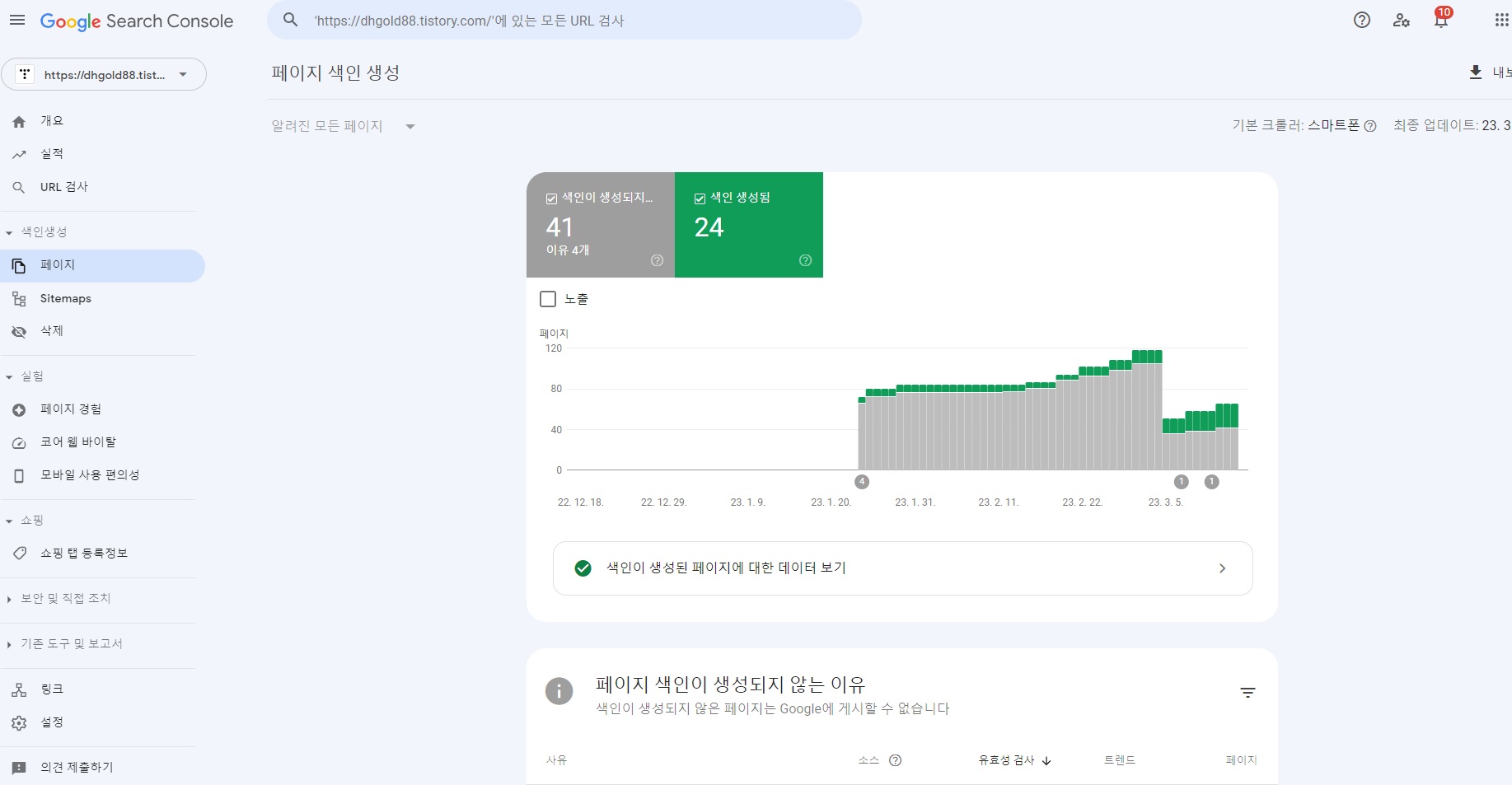Click the chart annotation marker labeled 4
1512x785 pixels.
pos(862,482)
